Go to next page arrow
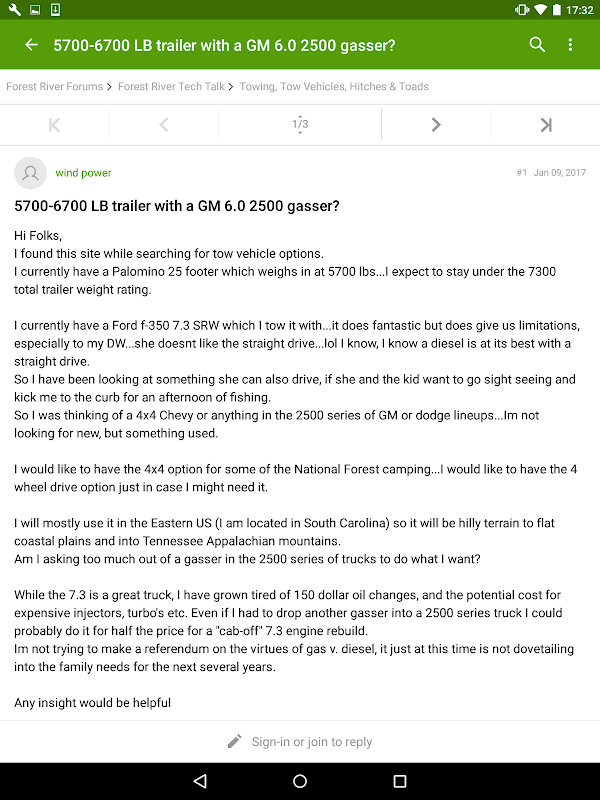 pos(435,125)
